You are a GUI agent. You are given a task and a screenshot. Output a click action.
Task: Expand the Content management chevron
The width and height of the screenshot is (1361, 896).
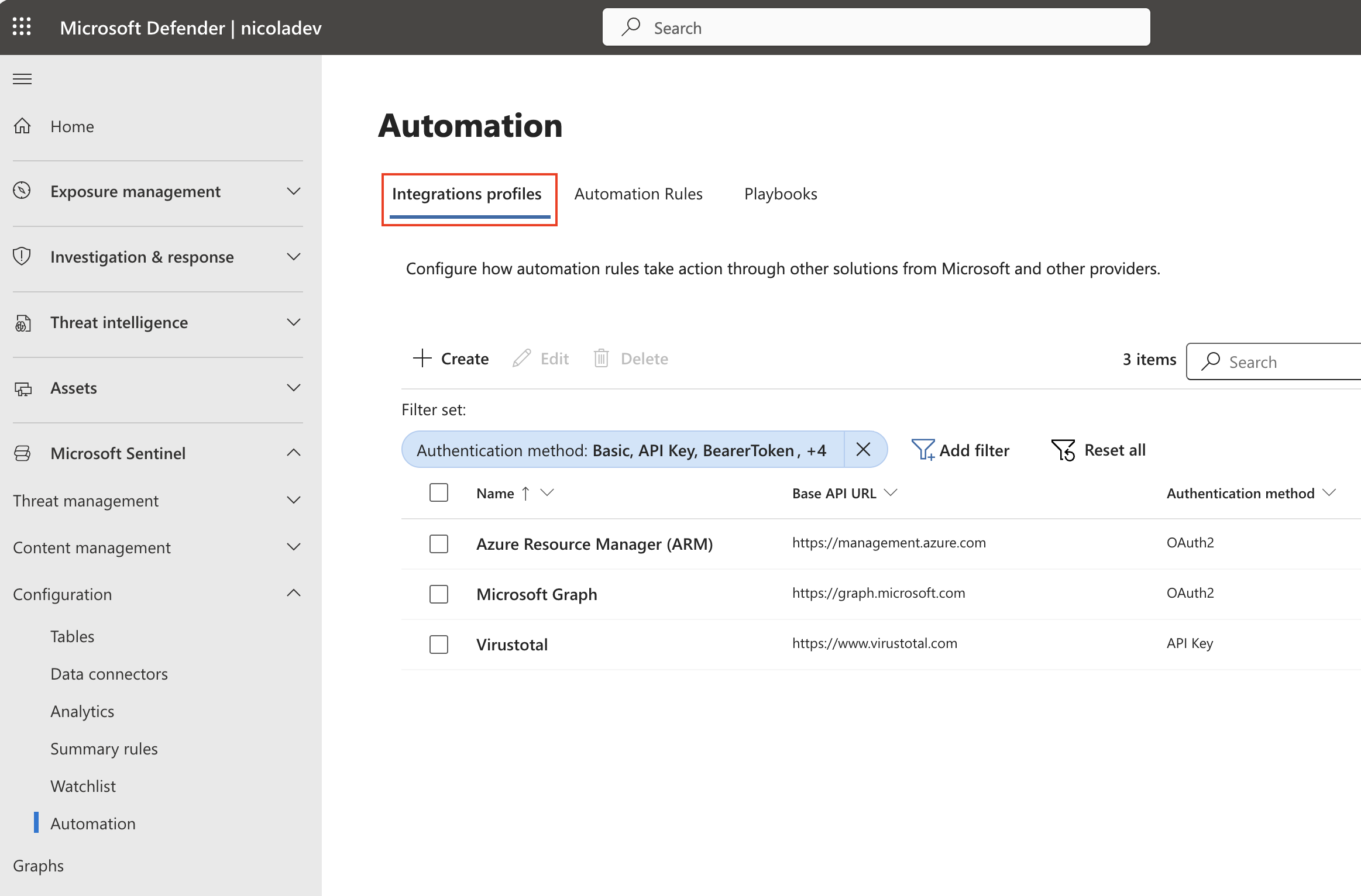click(294, 547)
